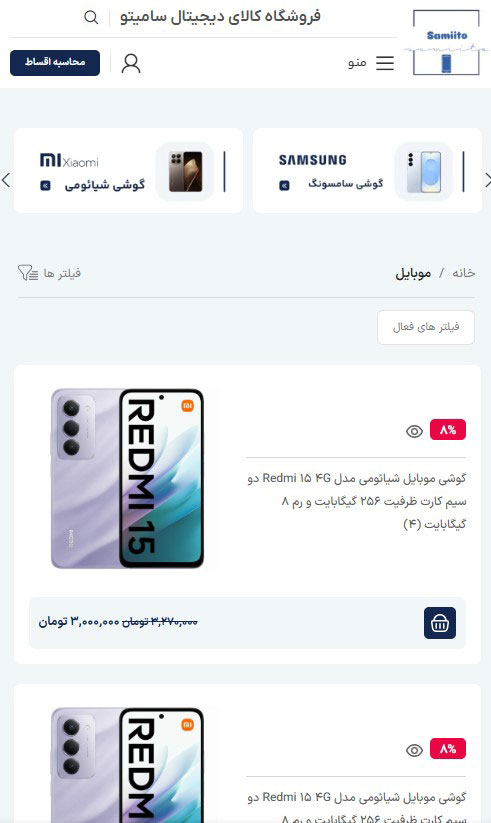The image size is (491, 823).
Task: Open the hamburger منو icon
Action: [385, 63]
